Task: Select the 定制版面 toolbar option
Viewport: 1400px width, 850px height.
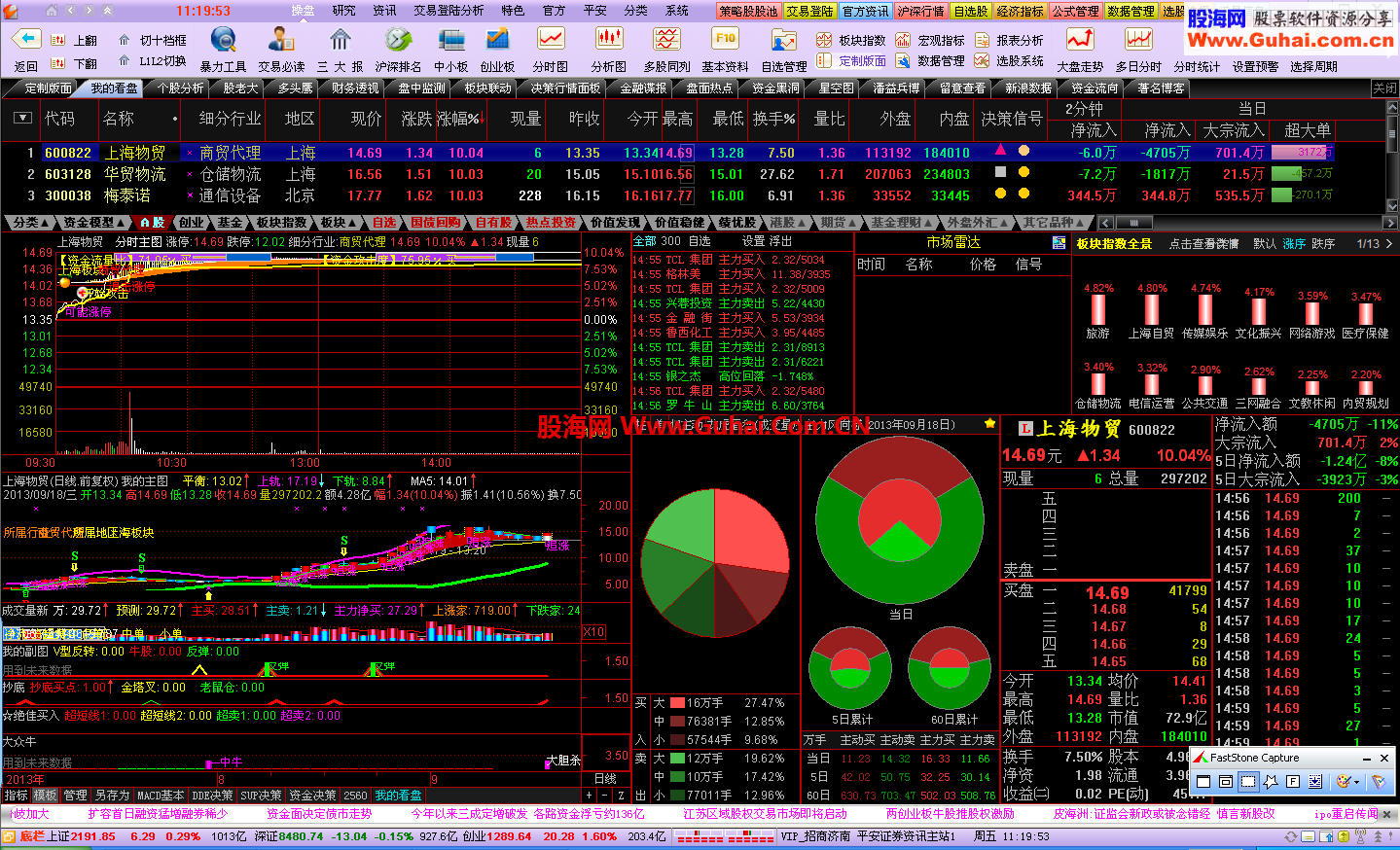Action: [x=851, y=60]
